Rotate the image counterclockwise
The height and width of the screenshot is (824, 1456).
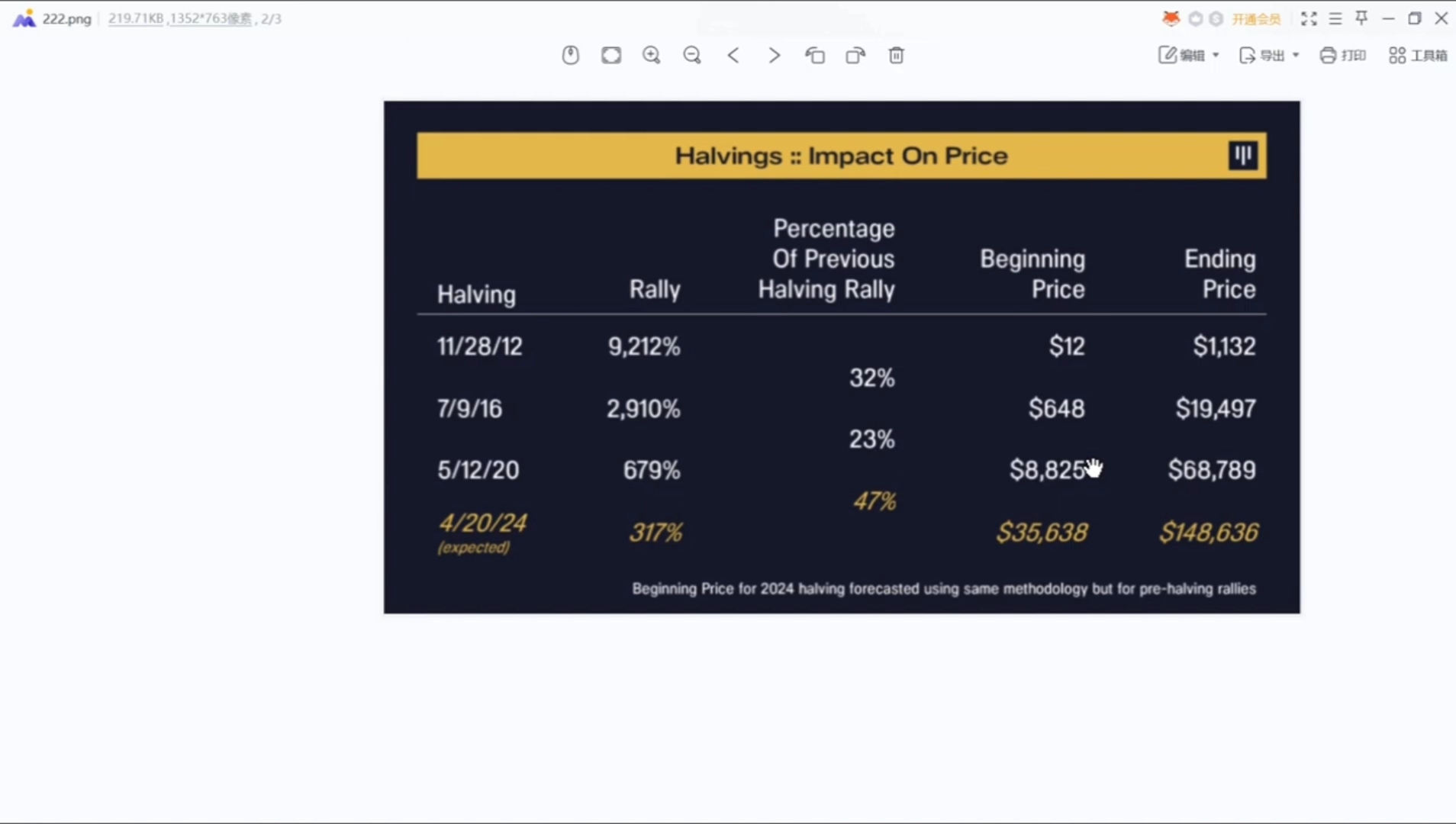pos(815,55)
